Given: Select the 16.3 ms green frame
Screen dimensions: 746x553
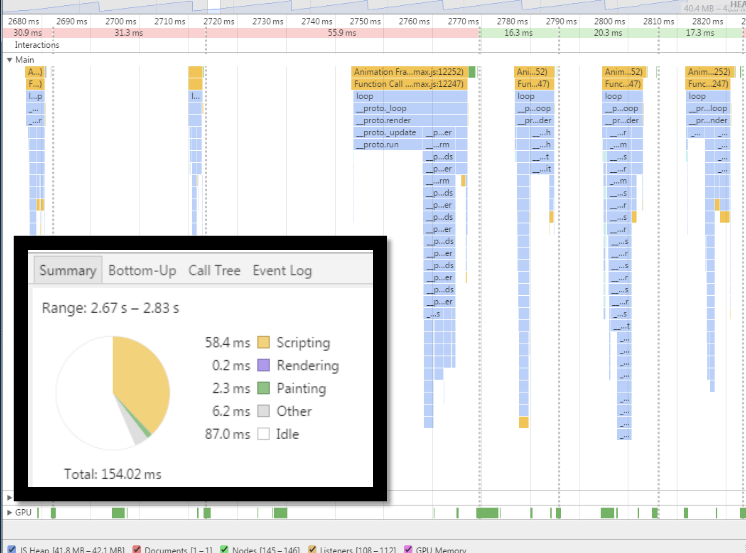Looking at the screenshot, I should (519, 33).
